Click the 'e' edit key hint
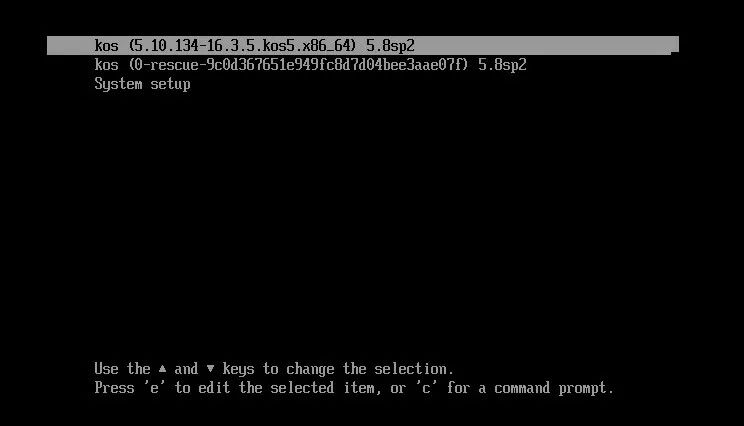Image resolution: width=744 pixels, height=426 pixels. coord(154,388)
